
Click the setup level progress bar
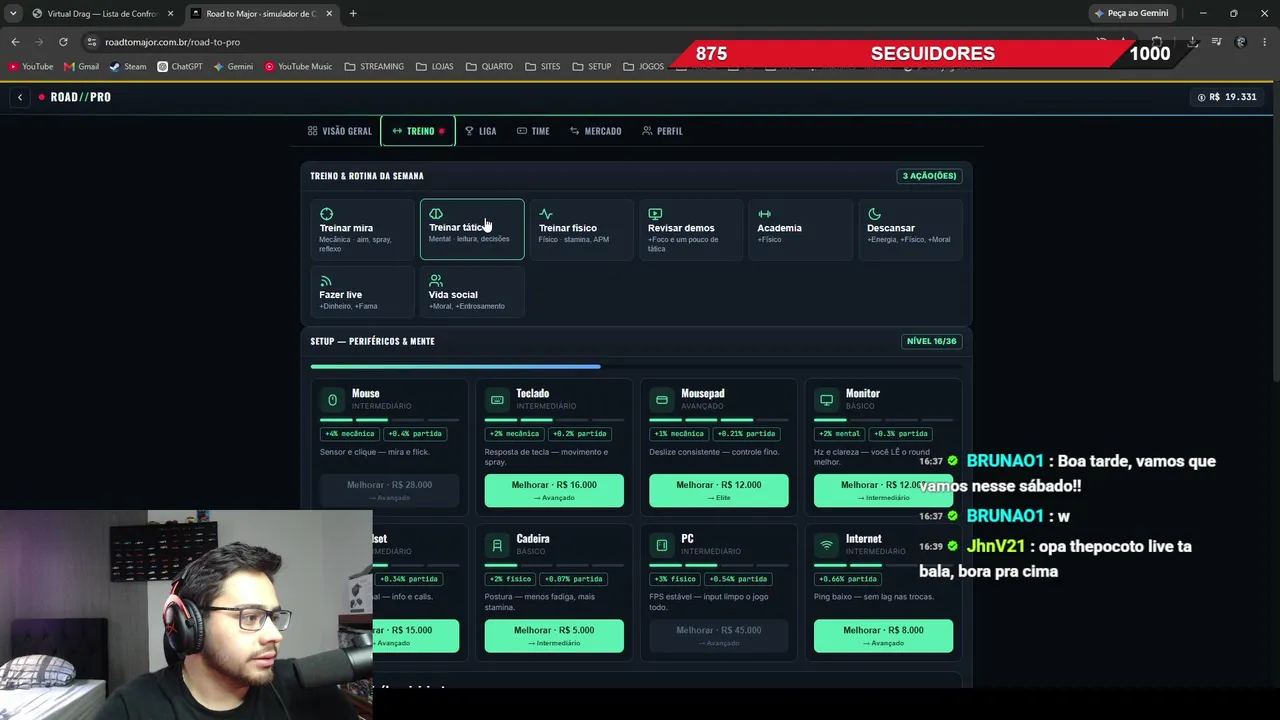click(636, 366)
